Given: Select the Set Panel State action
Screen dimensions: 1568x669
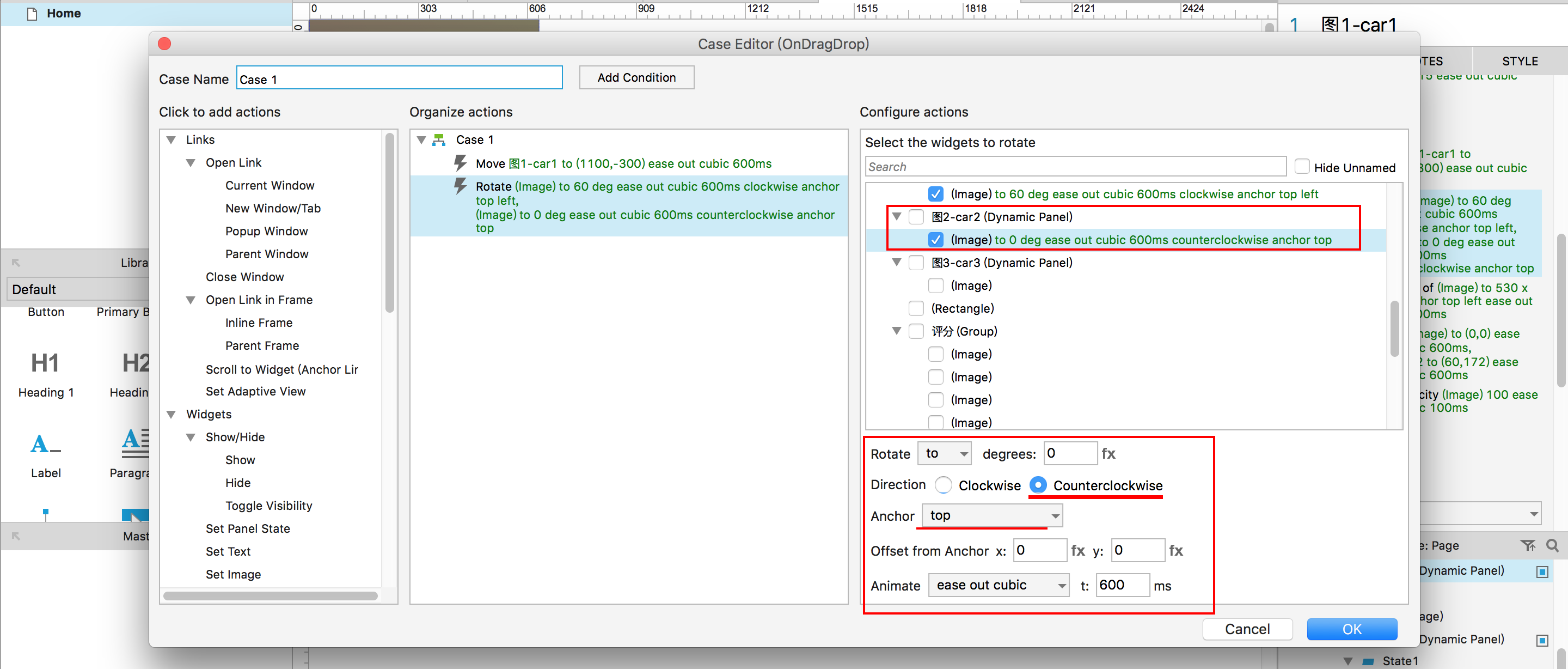Looking at the screenshot, I should 247,528.
